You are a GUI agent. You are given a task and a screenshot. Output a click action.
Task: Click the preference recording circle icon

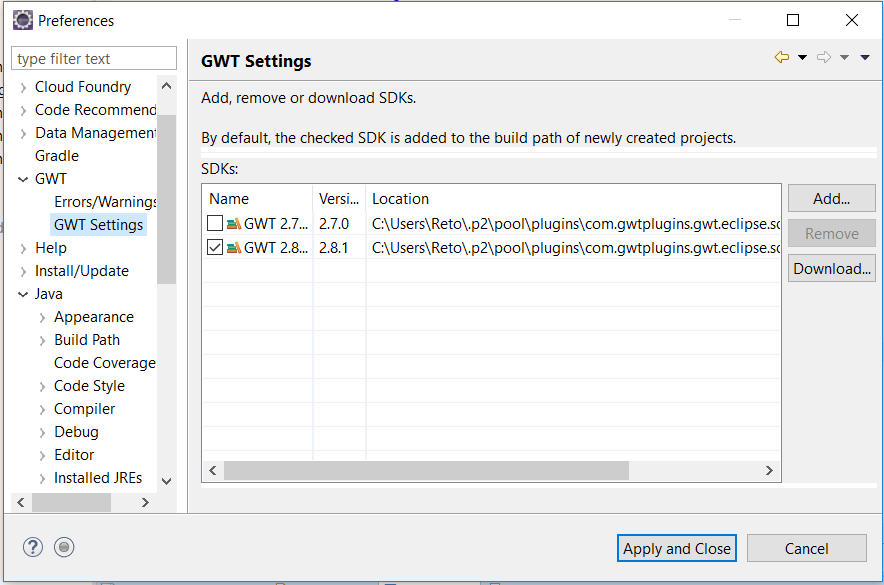coord(64,547)
